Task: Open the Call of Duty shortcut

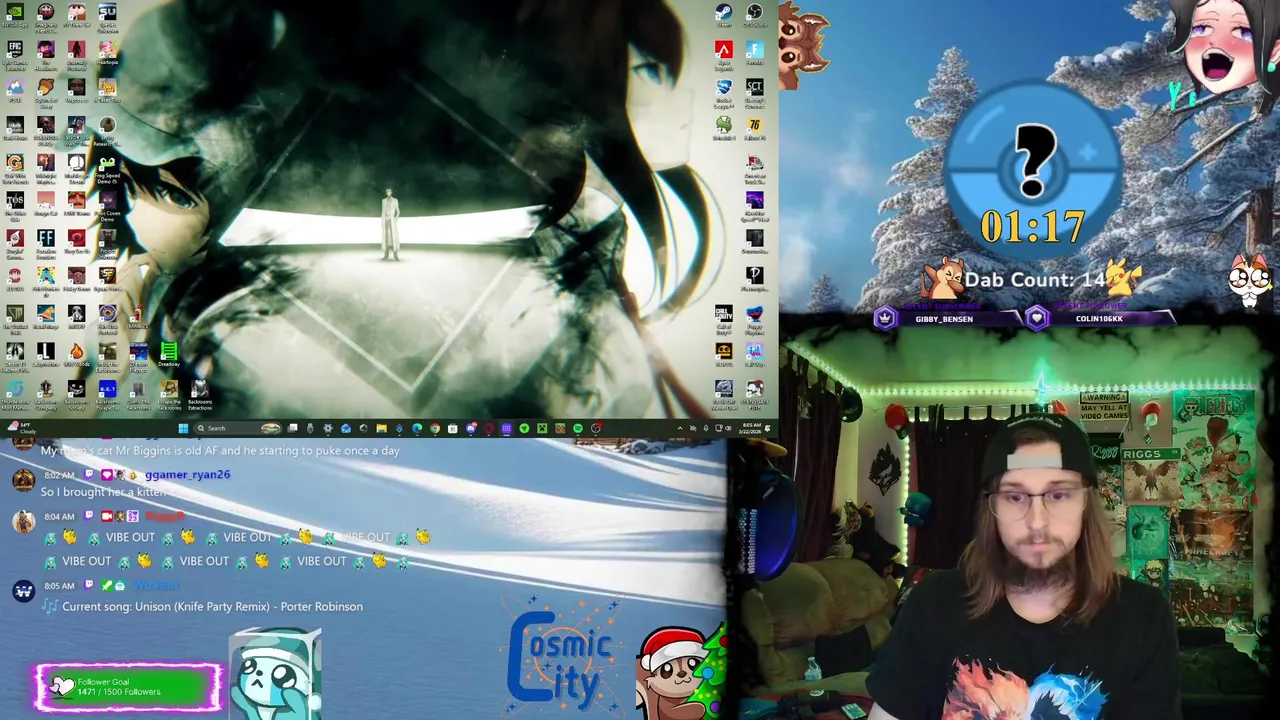Action: (x=723, y=316)
